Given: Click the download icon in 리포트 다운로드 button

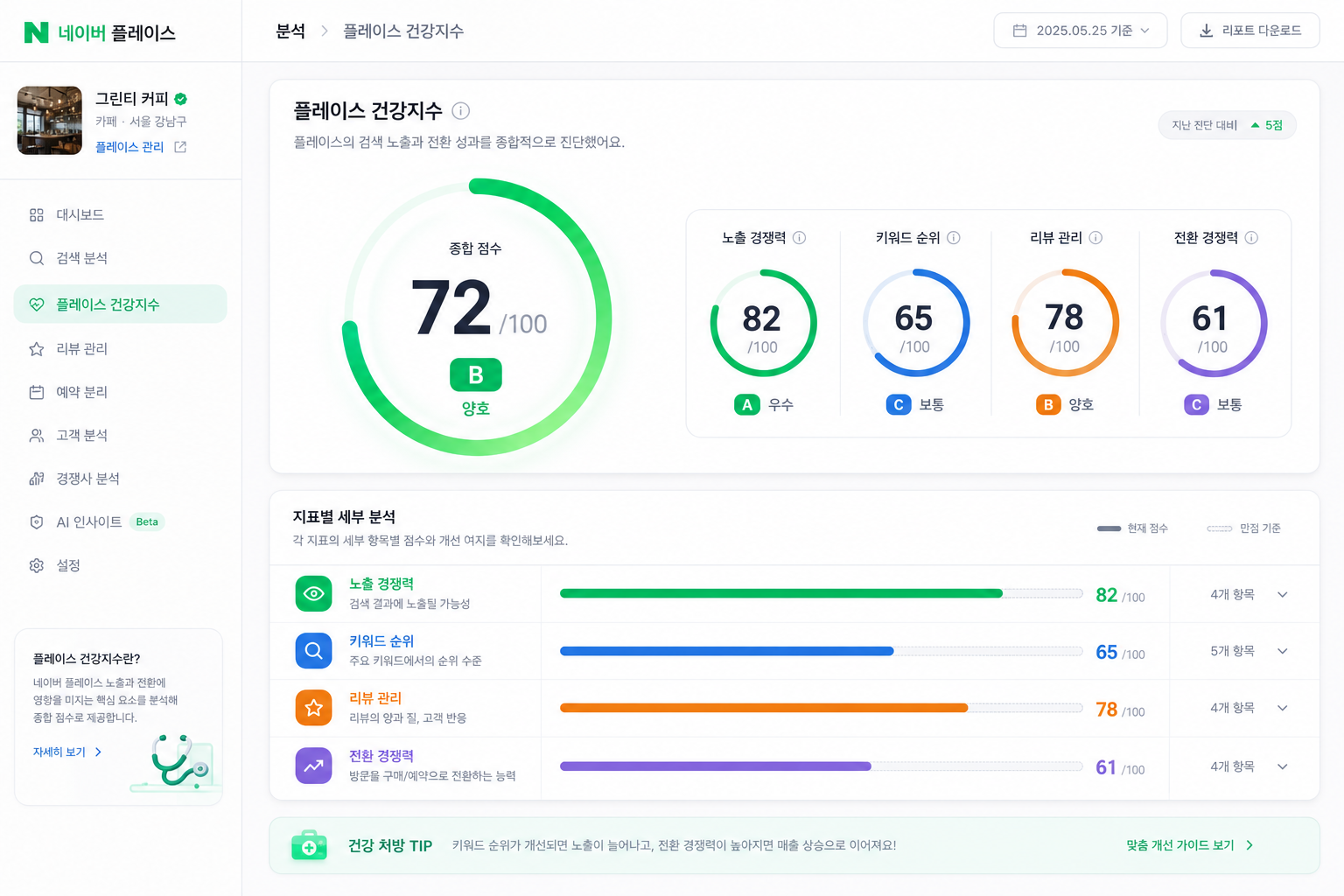Looking at the screenshot, I should point(1206,31).
